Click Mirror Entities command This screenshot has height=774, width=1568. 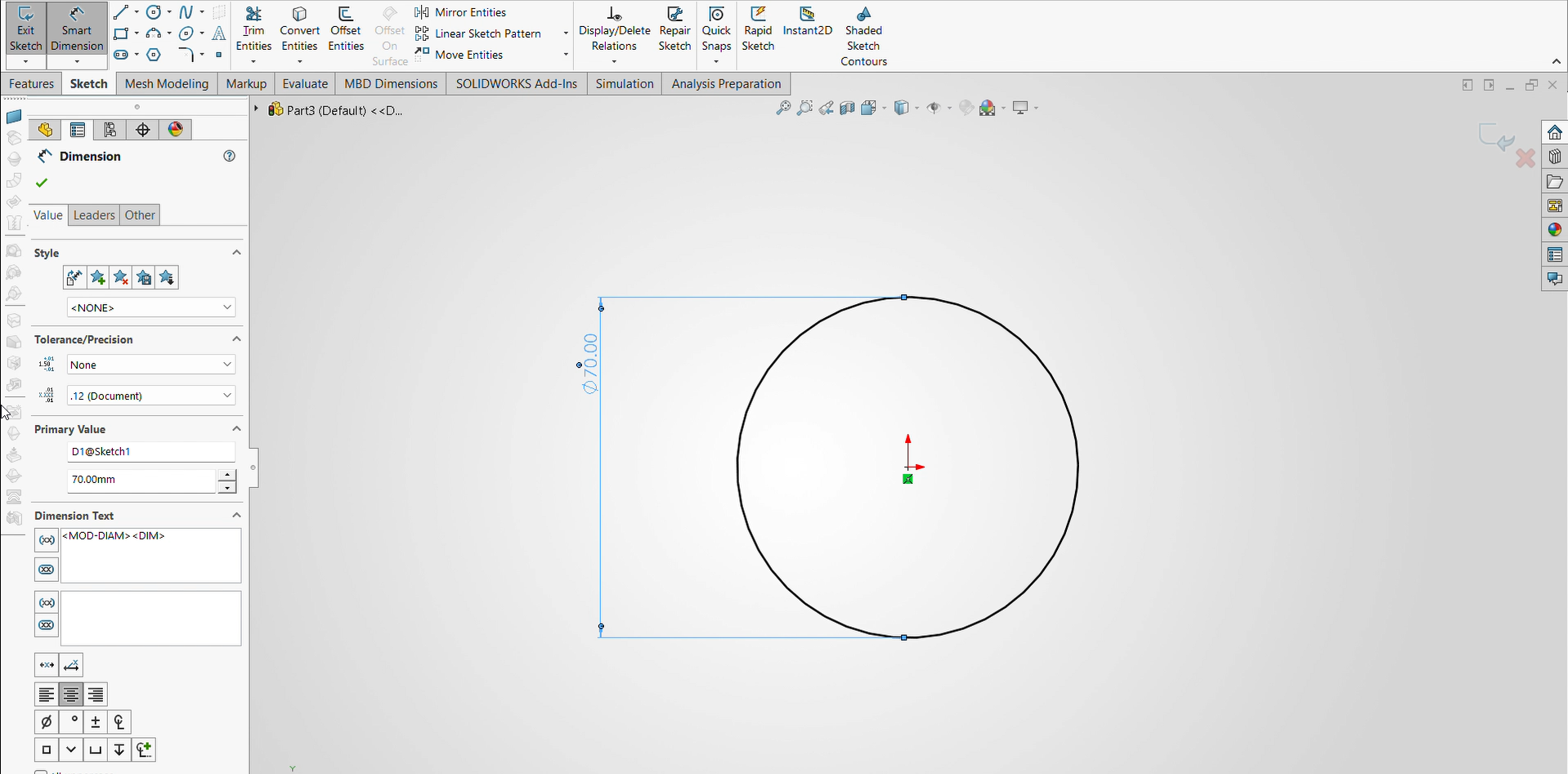(x=460, y=12)
